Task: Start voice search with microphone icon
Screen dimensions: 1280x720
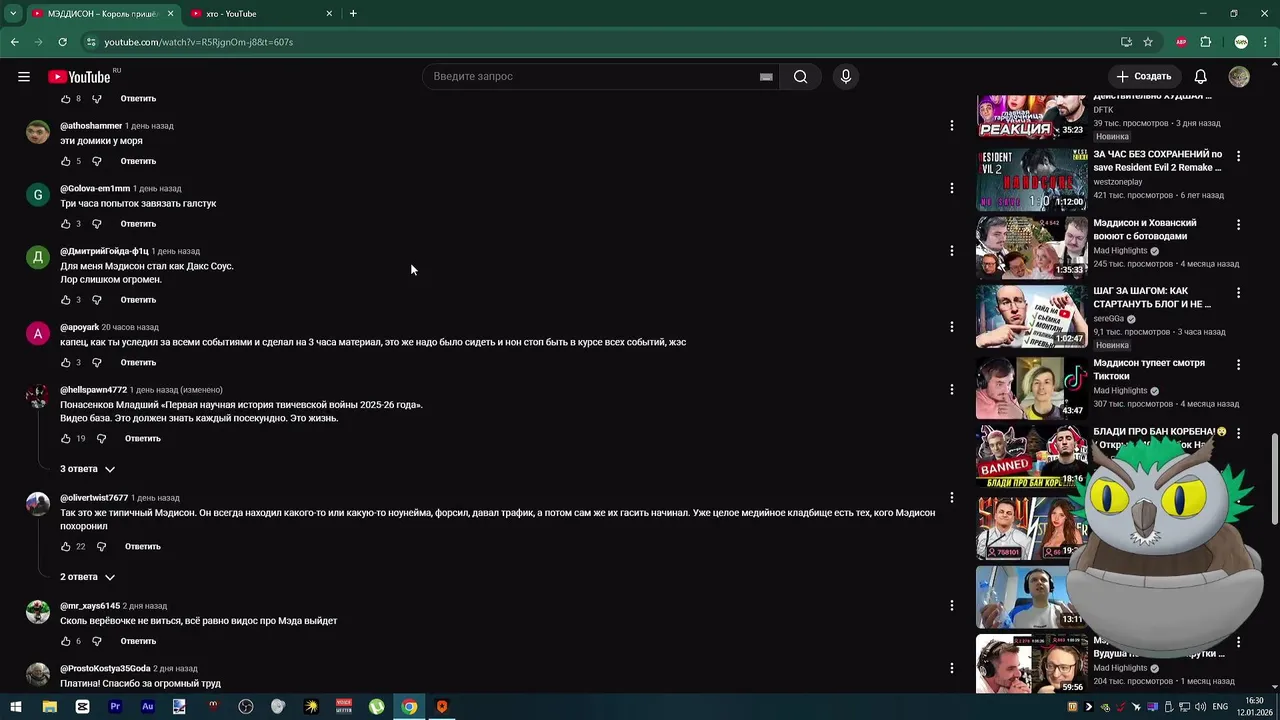Action: 846,77
